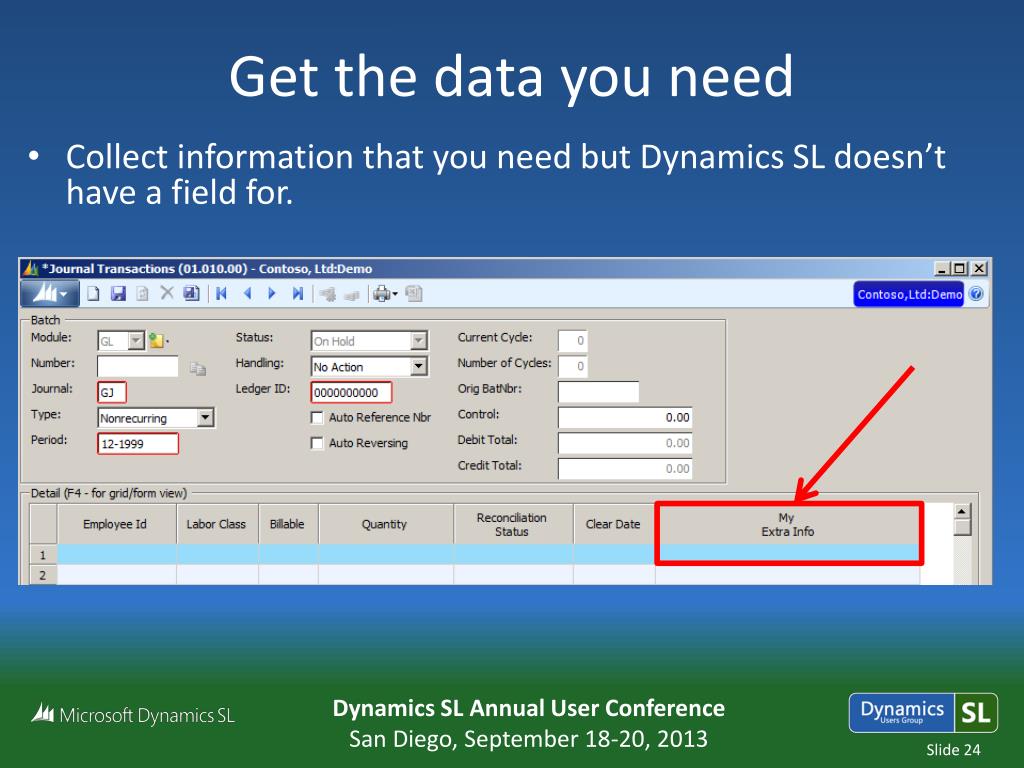
Task: Open the Dynamics SL application menu button
Action: click(50, 294)
